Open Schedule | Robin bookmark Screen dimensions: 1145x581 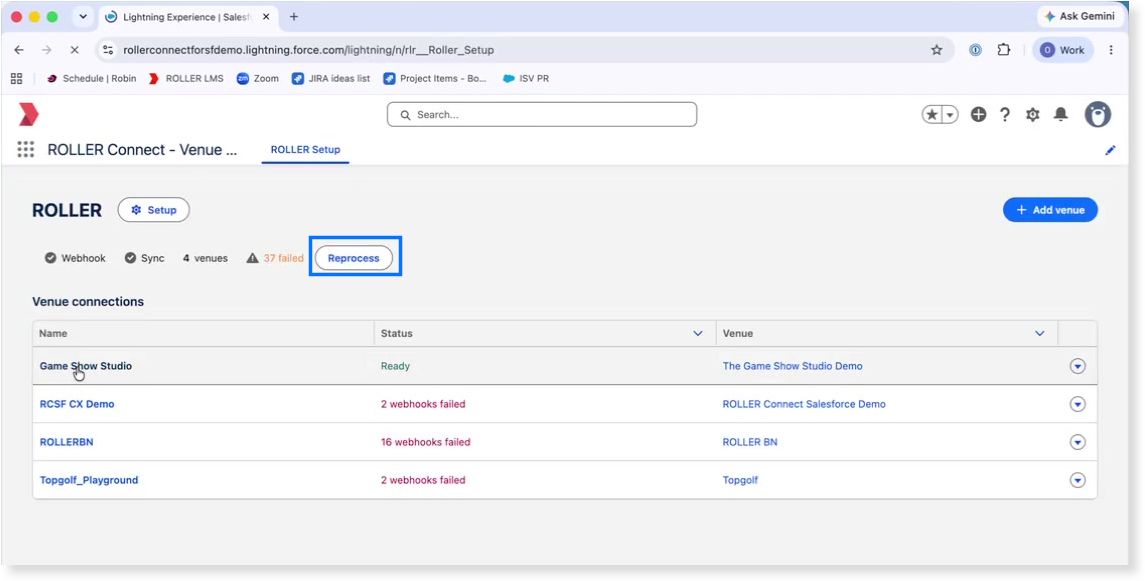point(91,78)
